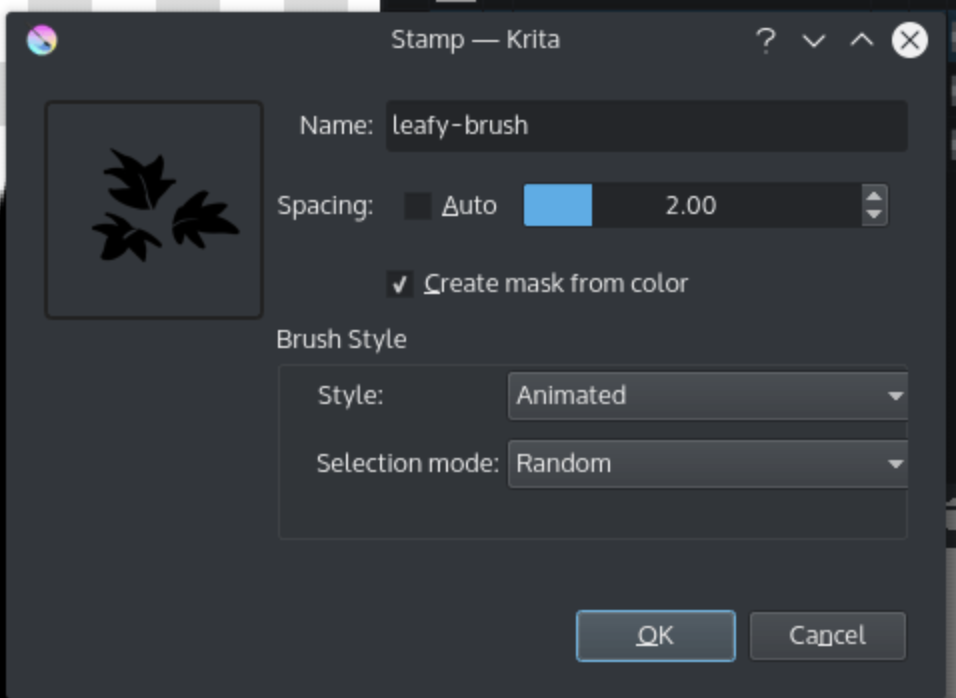
Task: Uncheck Create mask from color
Action: coord(400,285)
